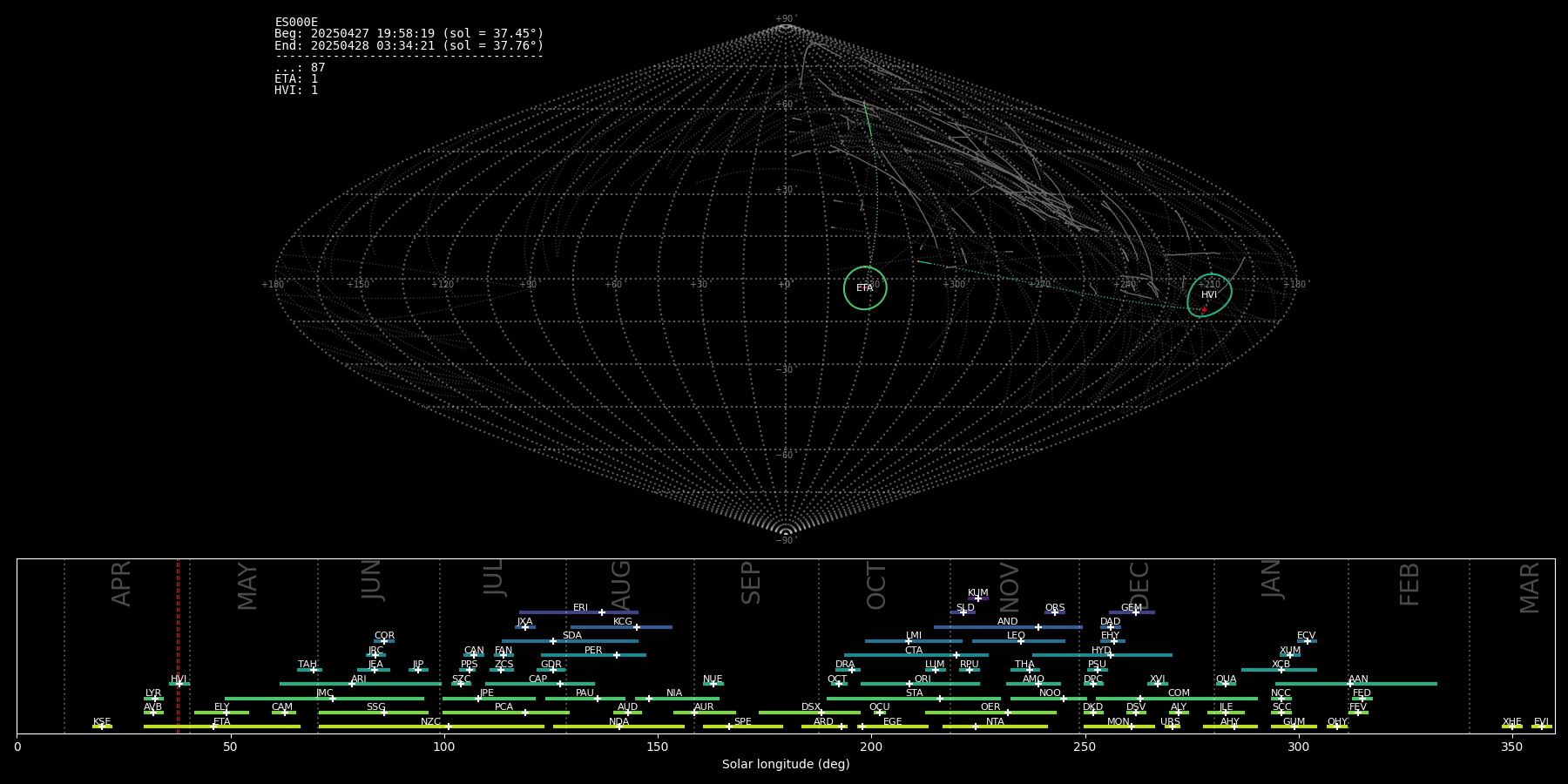Click the APR month label

(x=122, y=584)
